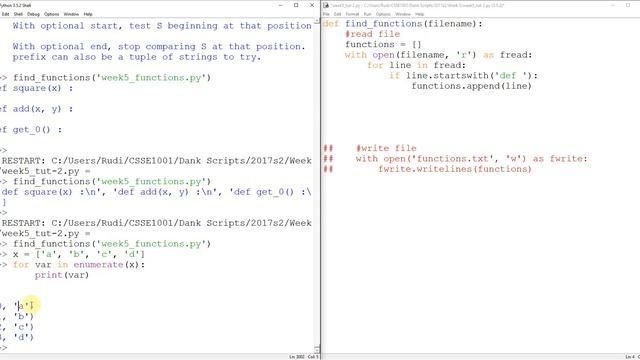Click the Python Shell window title

[x=16, y=5]
